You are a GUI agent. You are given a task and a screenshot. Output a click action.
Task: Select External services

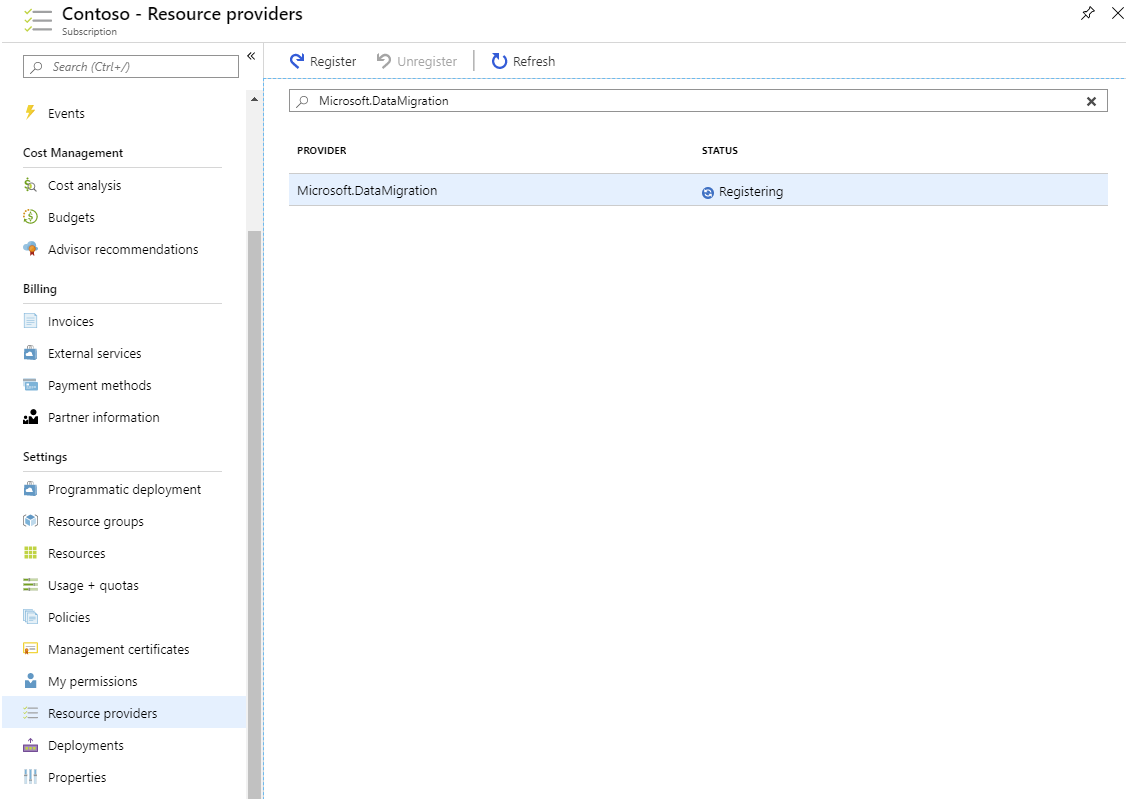click(94, 353)
